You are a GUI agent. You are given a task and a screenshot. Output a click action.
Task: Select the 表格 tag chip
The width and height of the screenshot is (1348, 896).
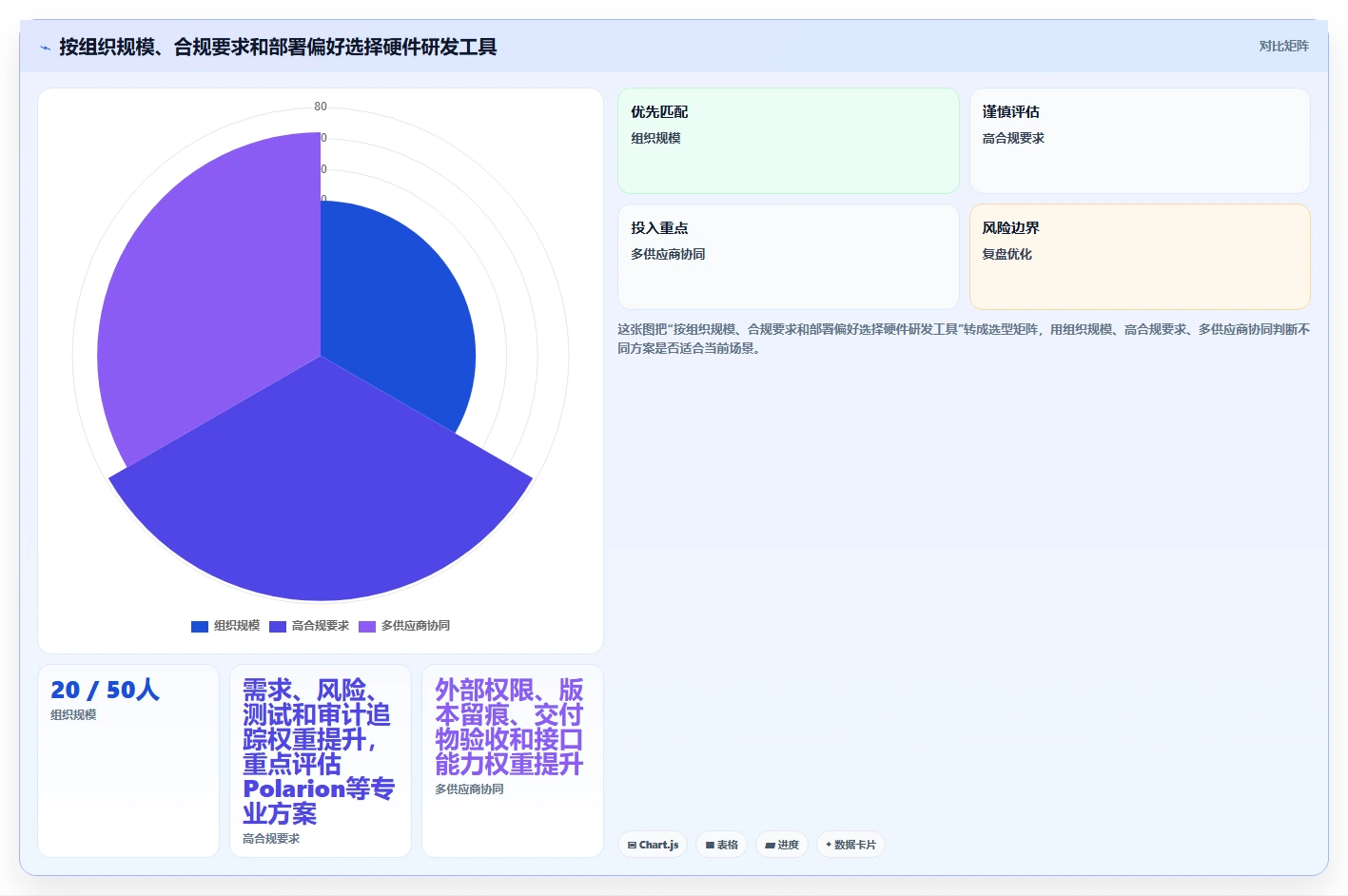point(721,845)
